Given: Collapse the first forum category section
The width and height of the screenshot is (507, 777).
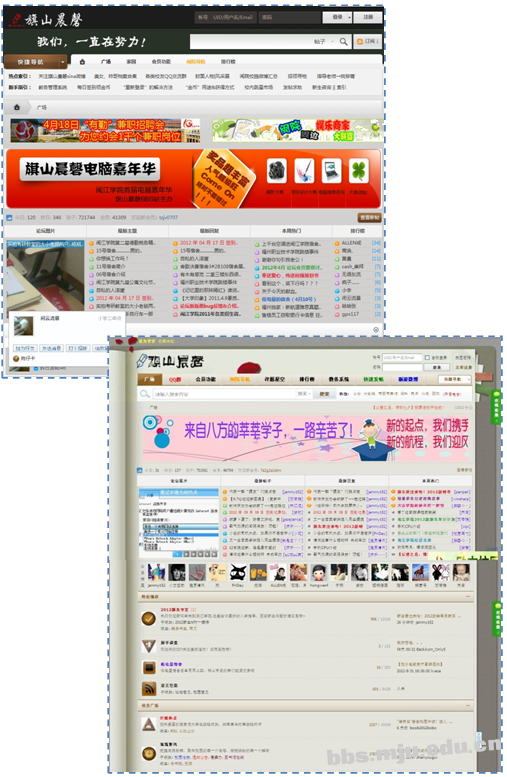Looking at the screenshot, I should (468, 597).
